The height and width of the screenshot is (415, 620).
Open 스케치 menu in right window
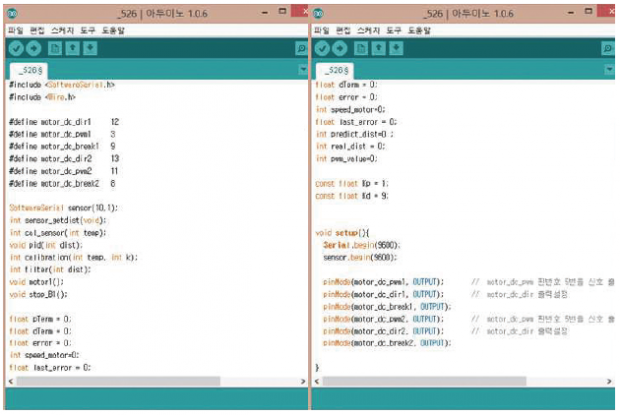click(368, 30)
